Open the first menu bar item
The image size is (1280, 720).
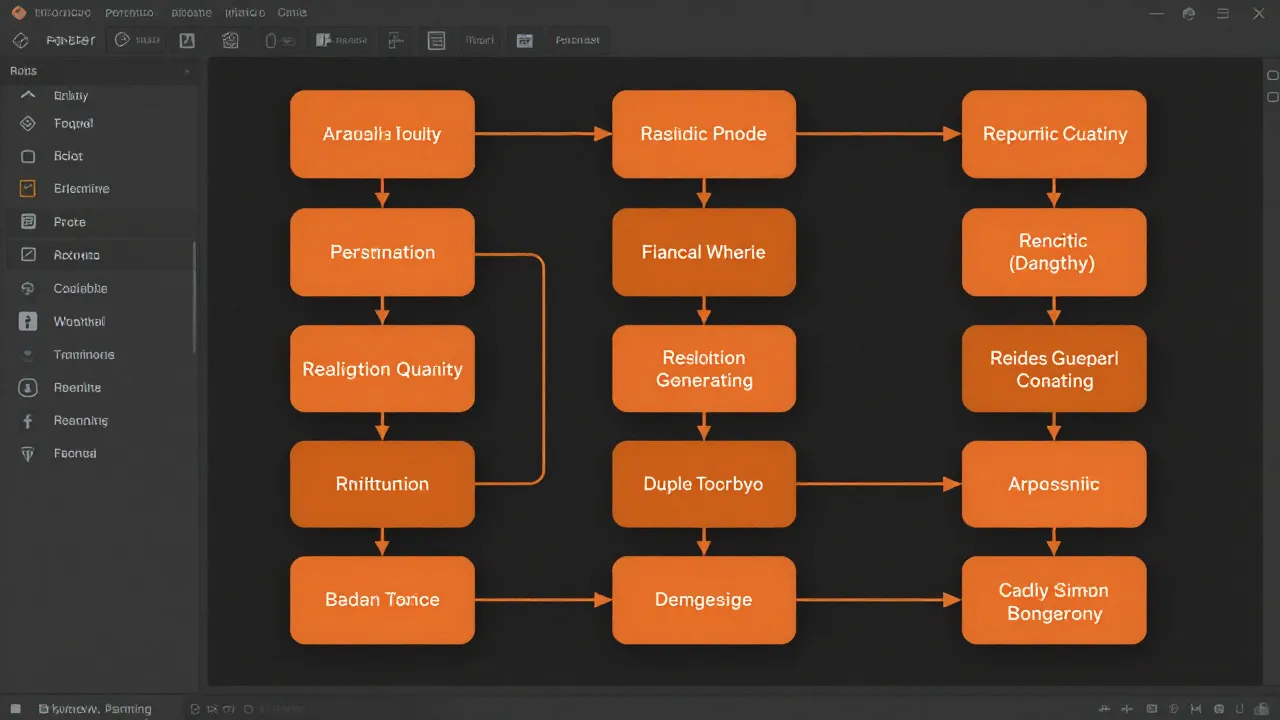[62, 14]
